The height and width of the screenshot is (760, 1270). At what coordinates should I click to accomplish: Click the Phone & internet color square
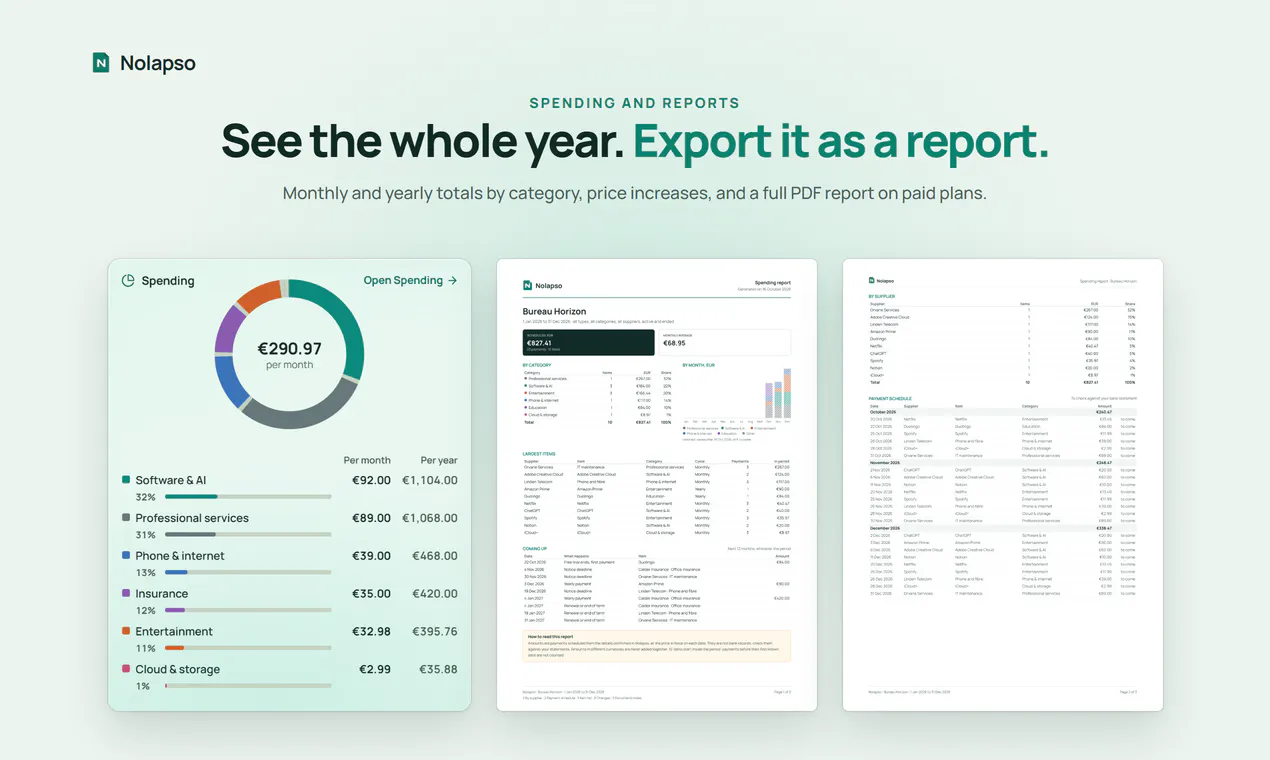click(x=126, y=556)
